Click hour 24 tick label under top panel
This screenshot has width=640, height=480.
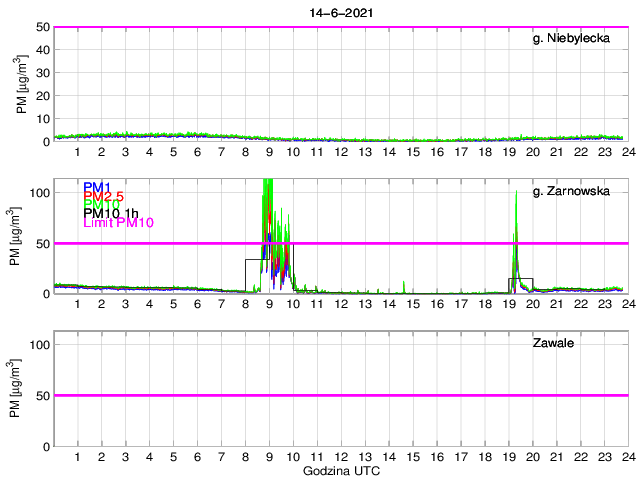pos(627,152)
